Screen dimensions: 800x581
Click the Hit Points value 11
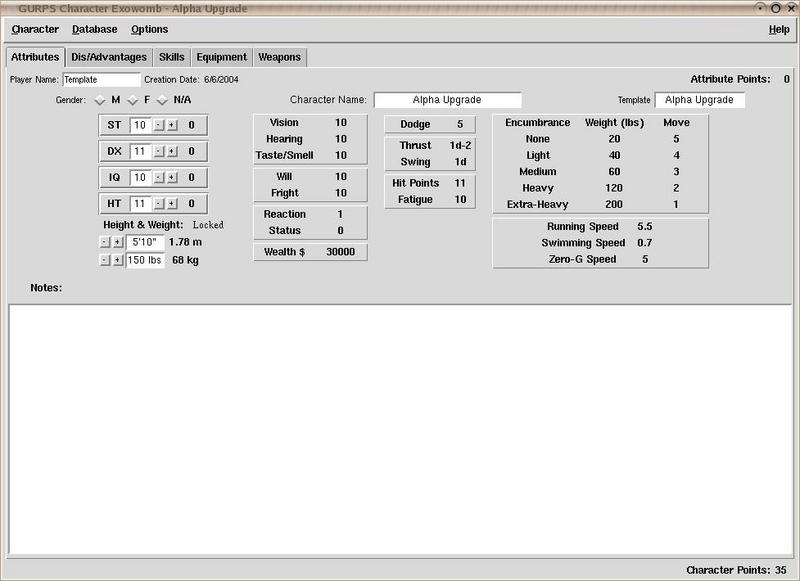460,183
